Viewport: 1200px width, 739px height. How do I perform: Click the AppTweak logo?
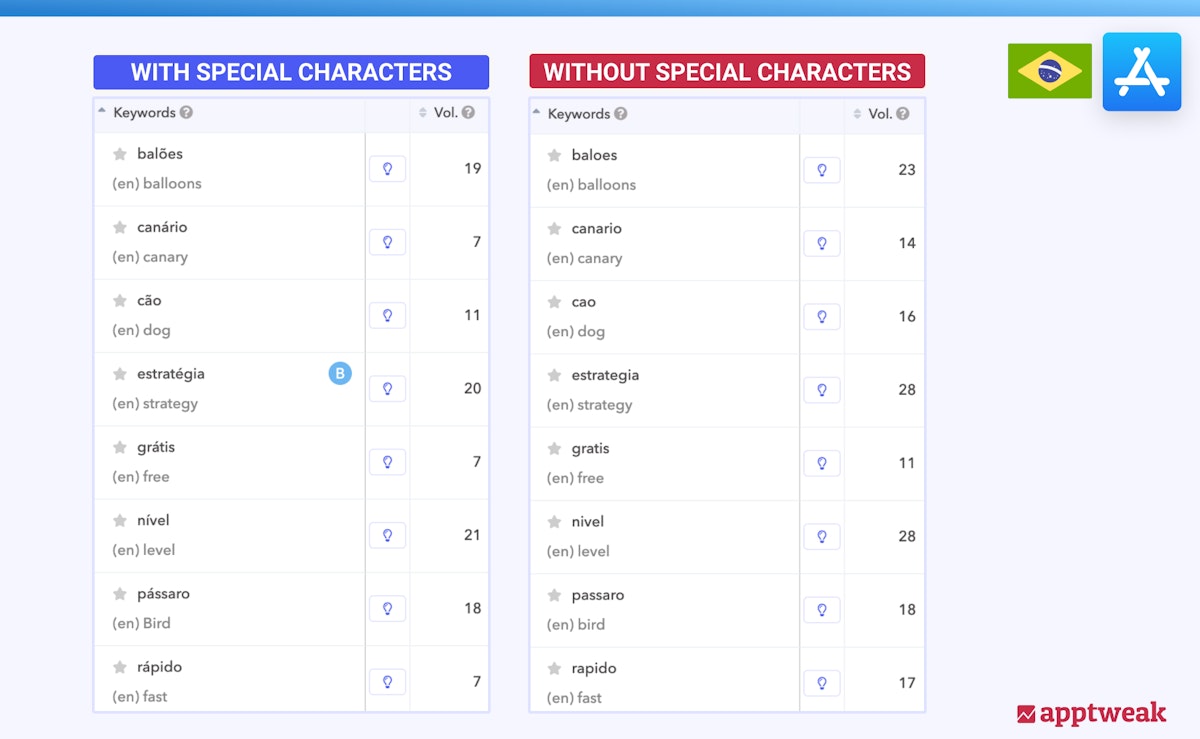tap(1091, 713)
